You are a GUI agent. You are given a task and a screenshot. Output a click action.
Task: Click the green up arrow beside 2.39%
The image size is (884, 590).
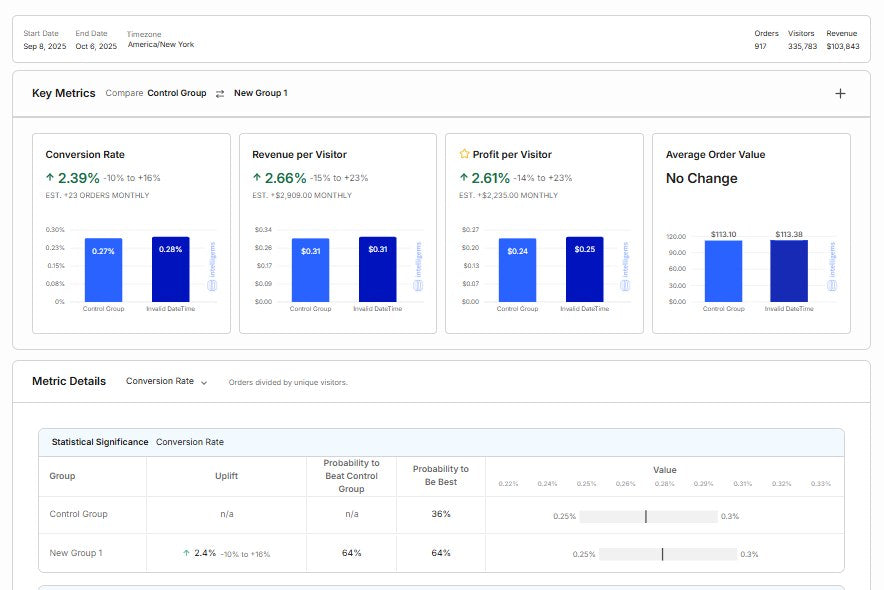(50, 178)
